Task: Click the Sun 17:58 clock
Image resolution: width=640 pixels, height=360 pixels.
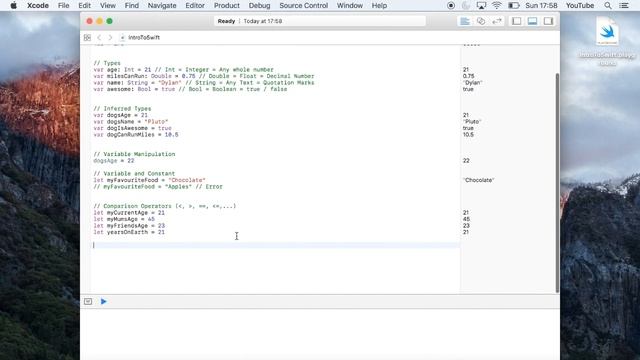Action: click(541, 5)
